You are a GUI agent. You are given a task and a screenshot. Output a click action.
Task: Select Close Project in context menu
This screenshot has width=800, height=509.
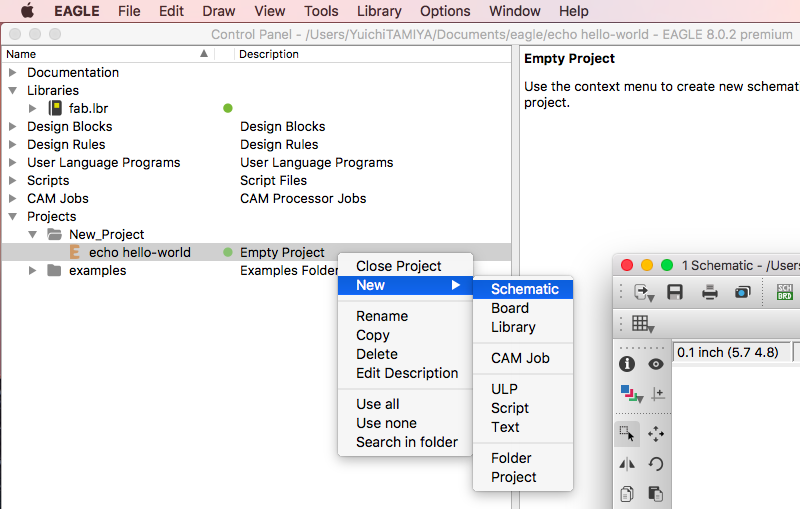406,266
